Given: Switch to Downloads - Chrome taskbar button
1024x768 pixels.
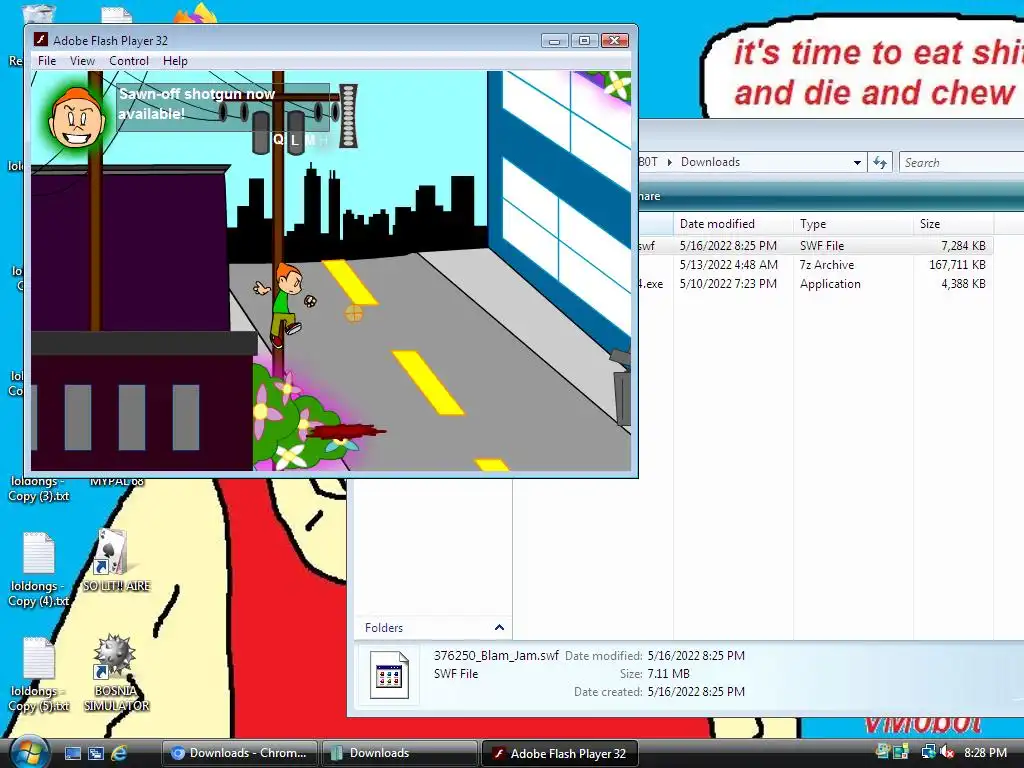Looking at the screenshot, I should (239, 753).
